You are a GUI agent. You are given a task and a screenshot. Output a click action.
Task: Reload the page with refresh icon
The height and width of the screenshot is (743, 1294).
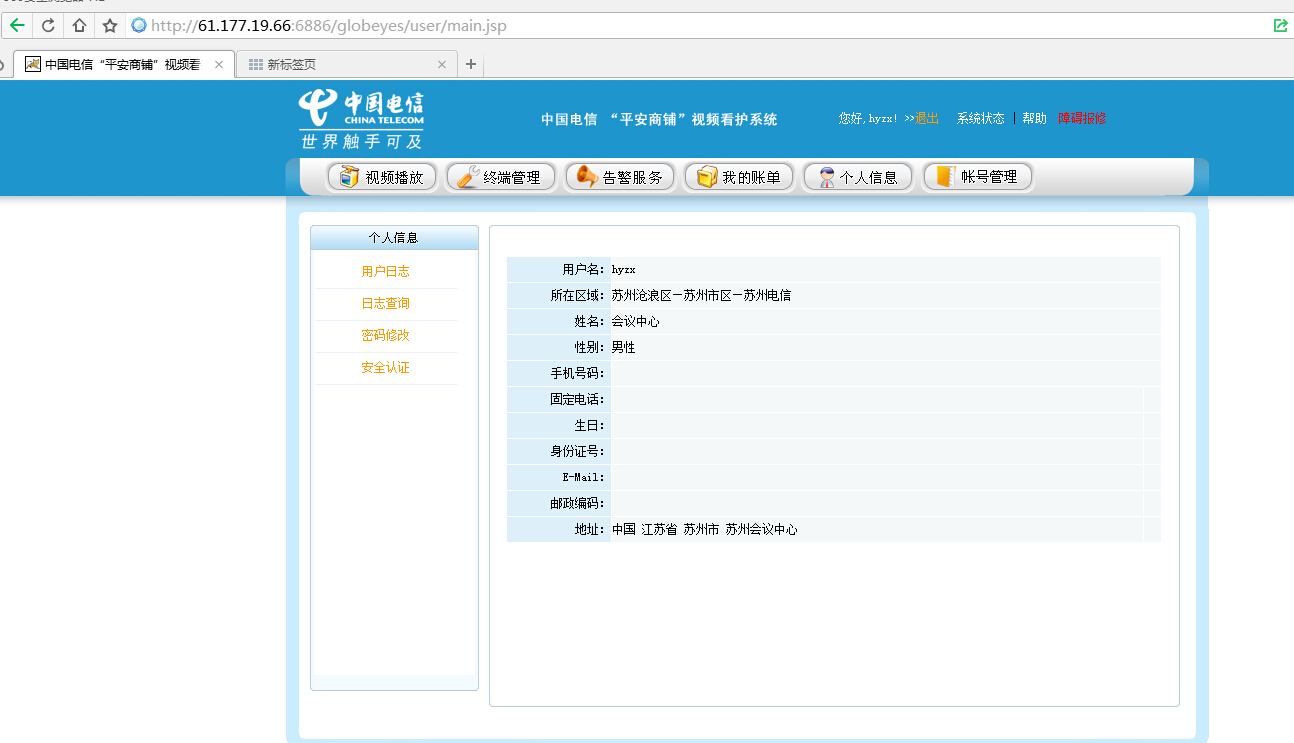[47, 26]
